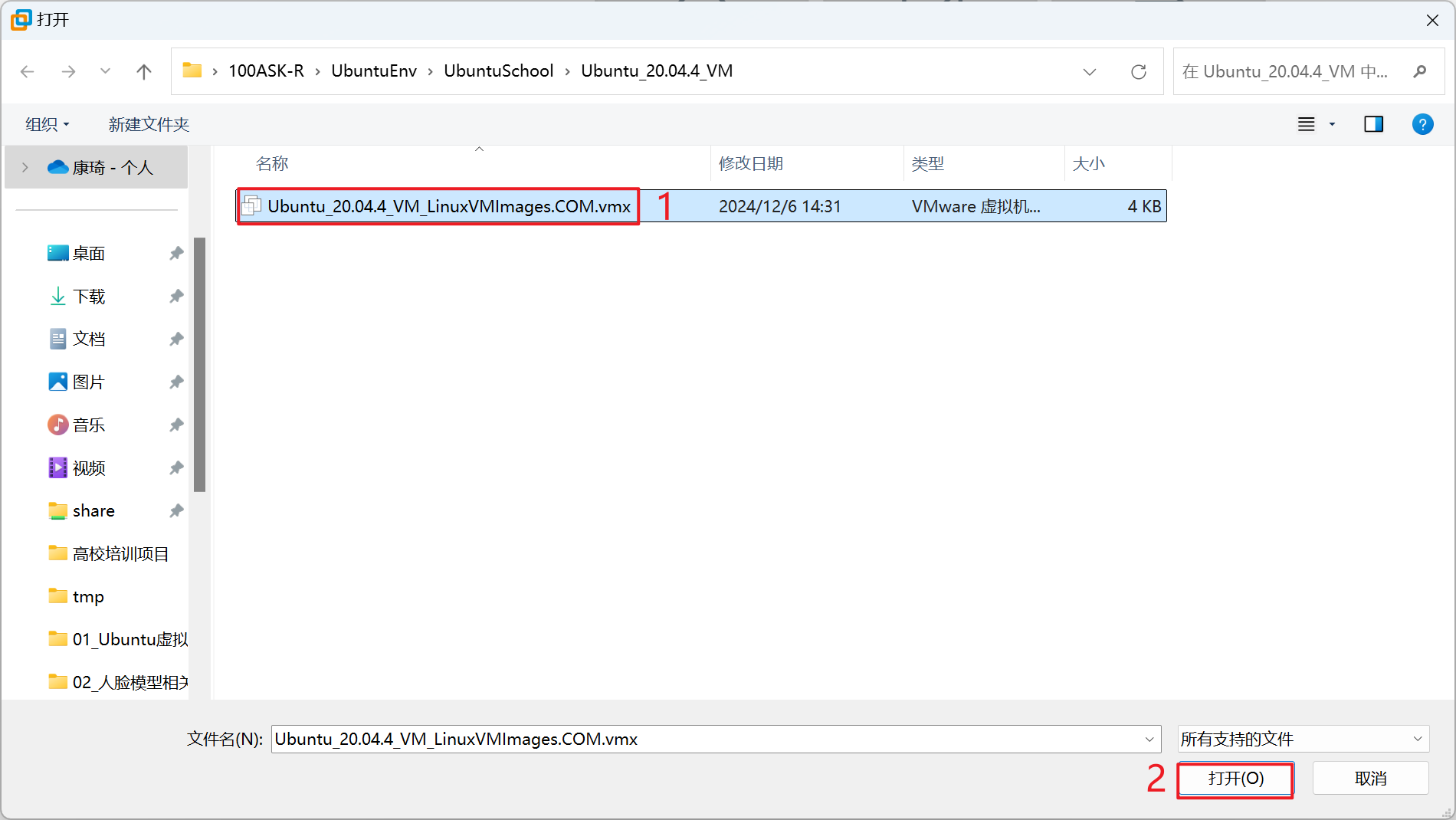The image size is (1456, 820).
Task: Open the 01_Ubuntu虚拟 folder in the sidebar
Action: pos(130,639)
